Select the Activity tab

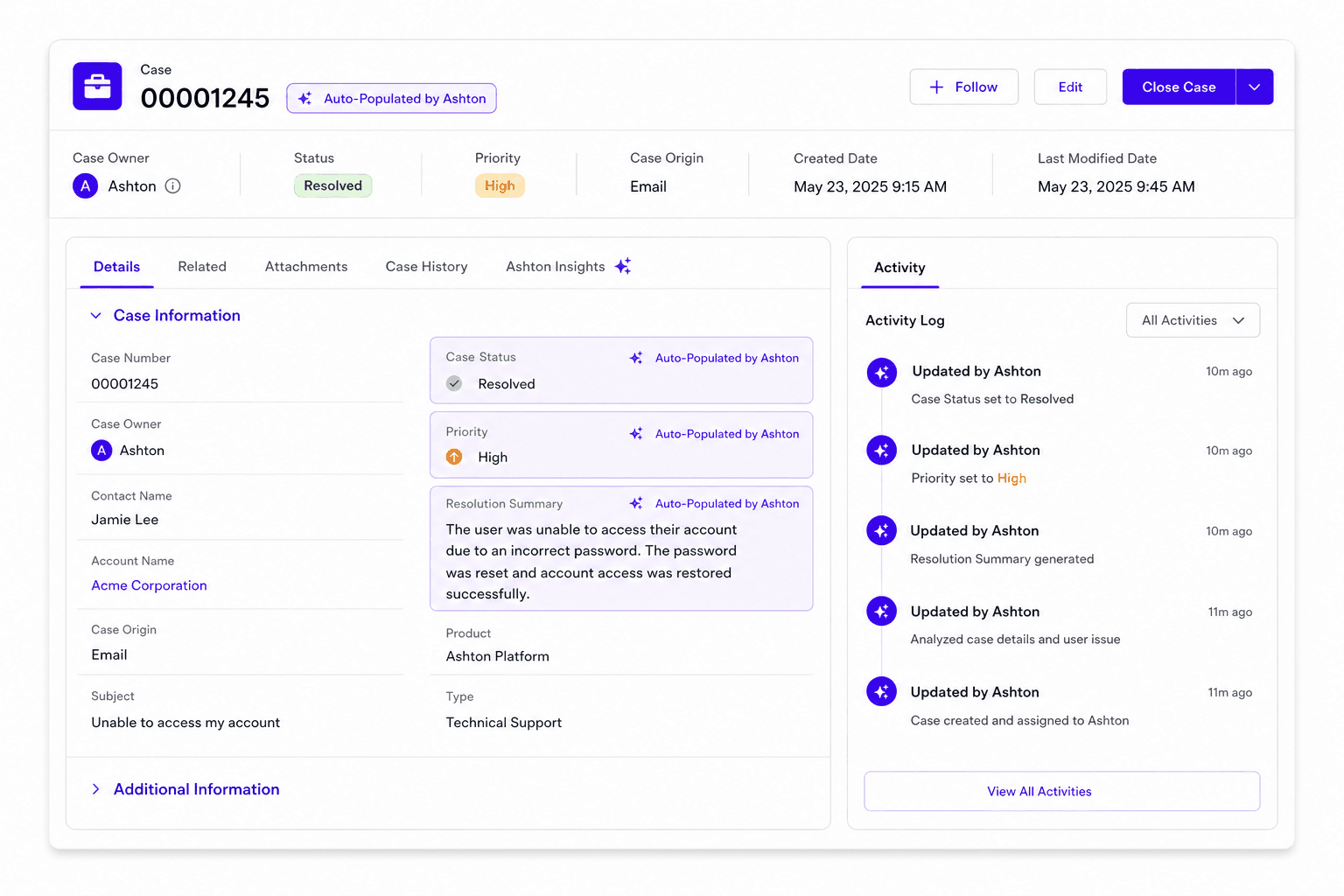pos(899,268)
